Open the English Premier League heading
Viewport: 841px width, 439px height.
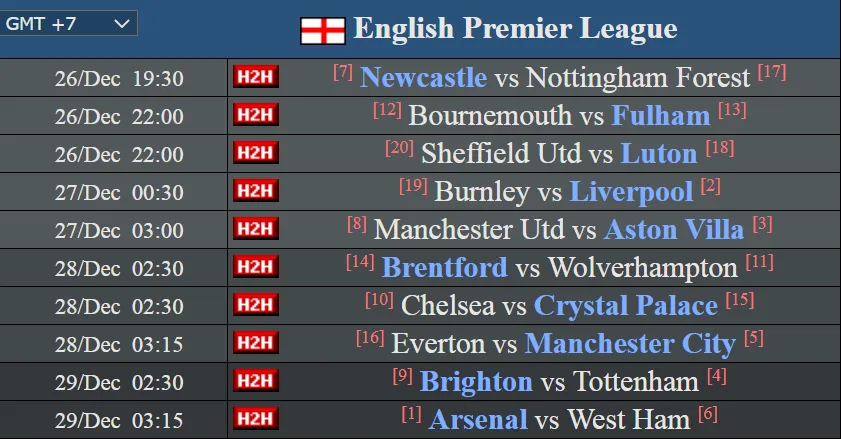coord(515,28)
